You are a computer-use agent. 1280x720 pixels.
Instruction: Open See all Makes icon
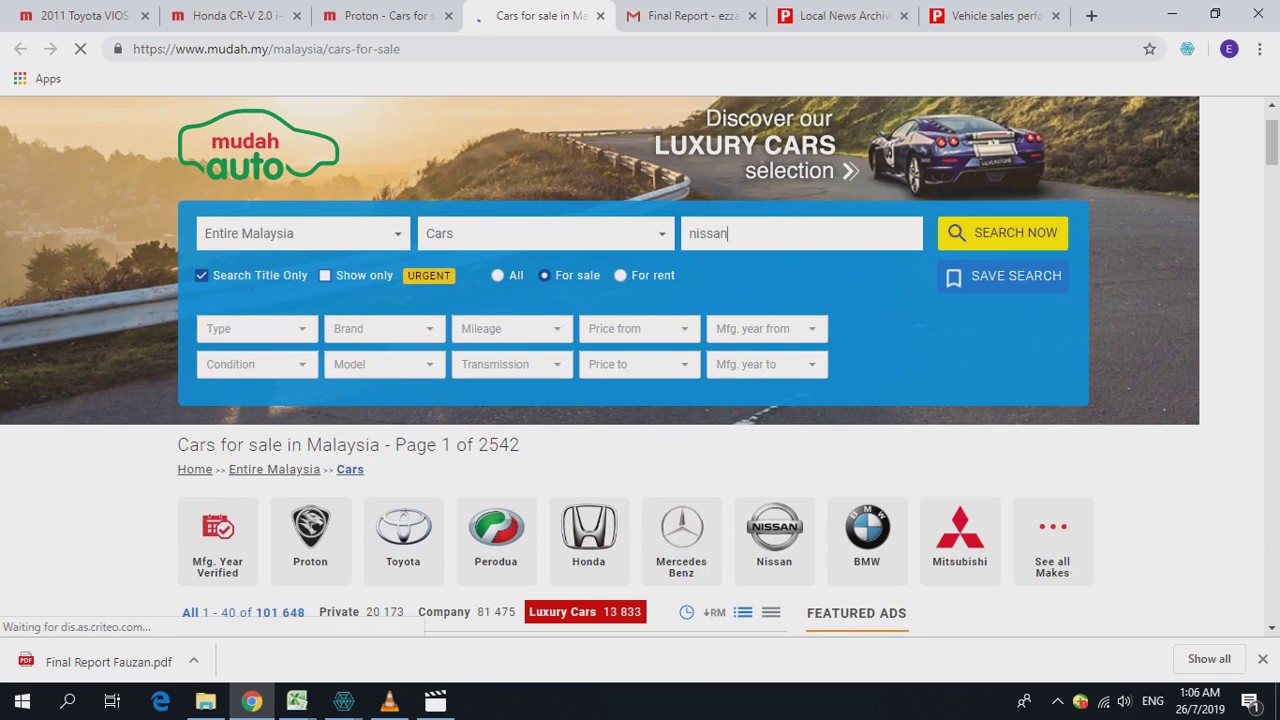coord(1052,540)
